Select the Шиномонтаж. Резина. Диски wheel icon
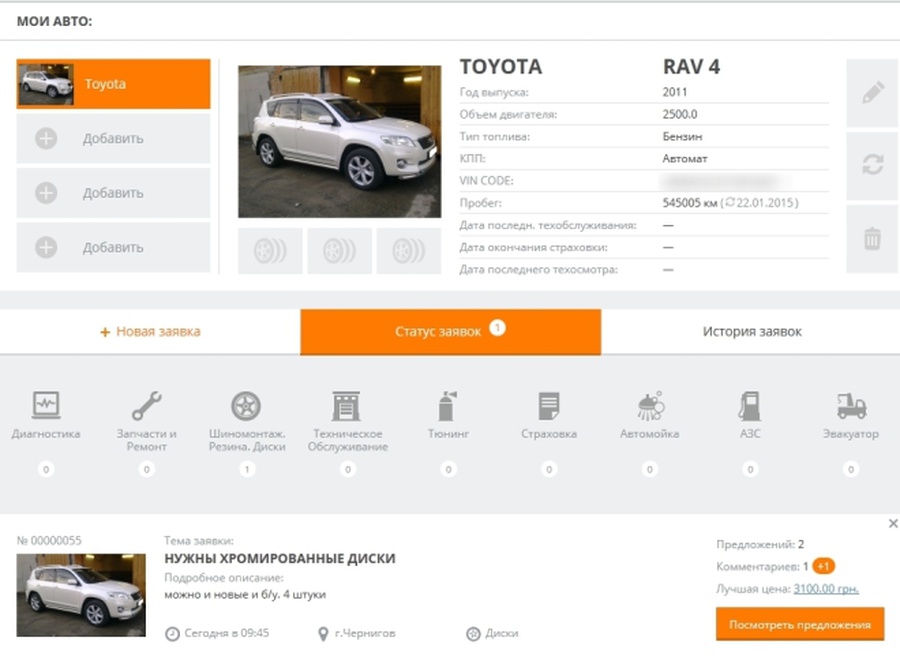Image resolution: width=900 pixels, height=660 pixels. pyautogui.click(x=246, y=405)
